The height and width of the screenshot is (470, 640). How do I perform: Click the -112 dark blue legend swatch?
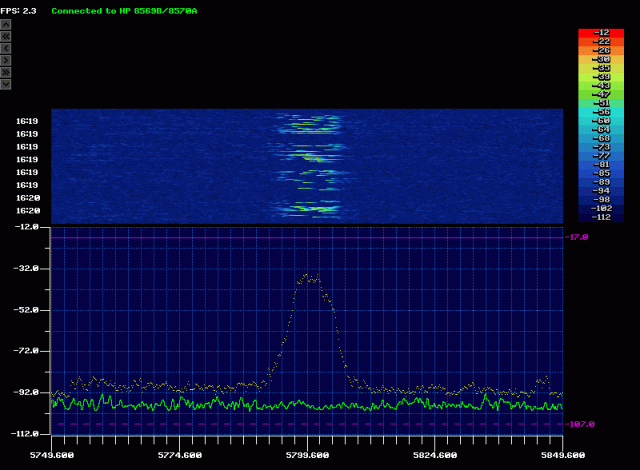tap(601, 217)
